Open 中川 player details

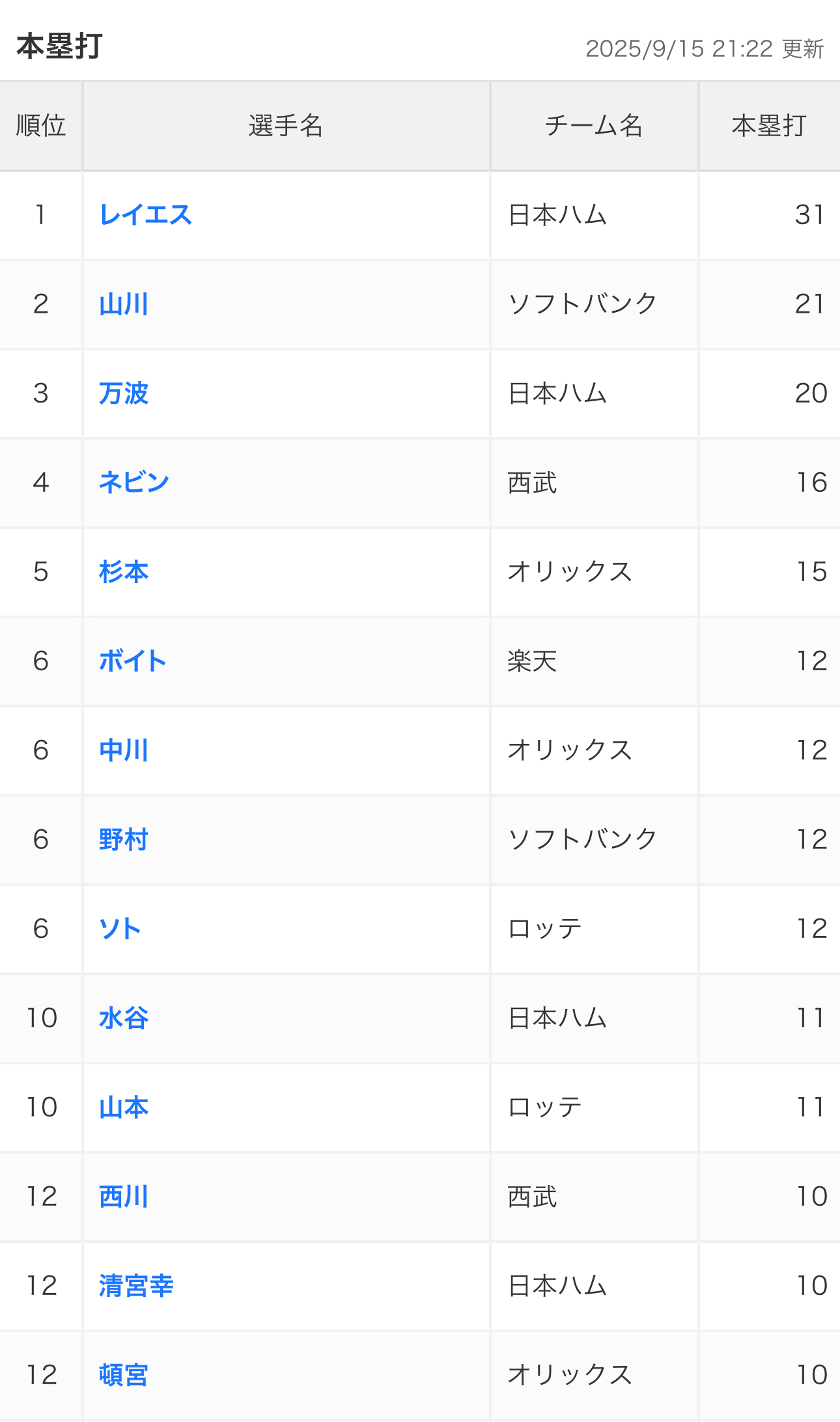(x=124, y=750)
